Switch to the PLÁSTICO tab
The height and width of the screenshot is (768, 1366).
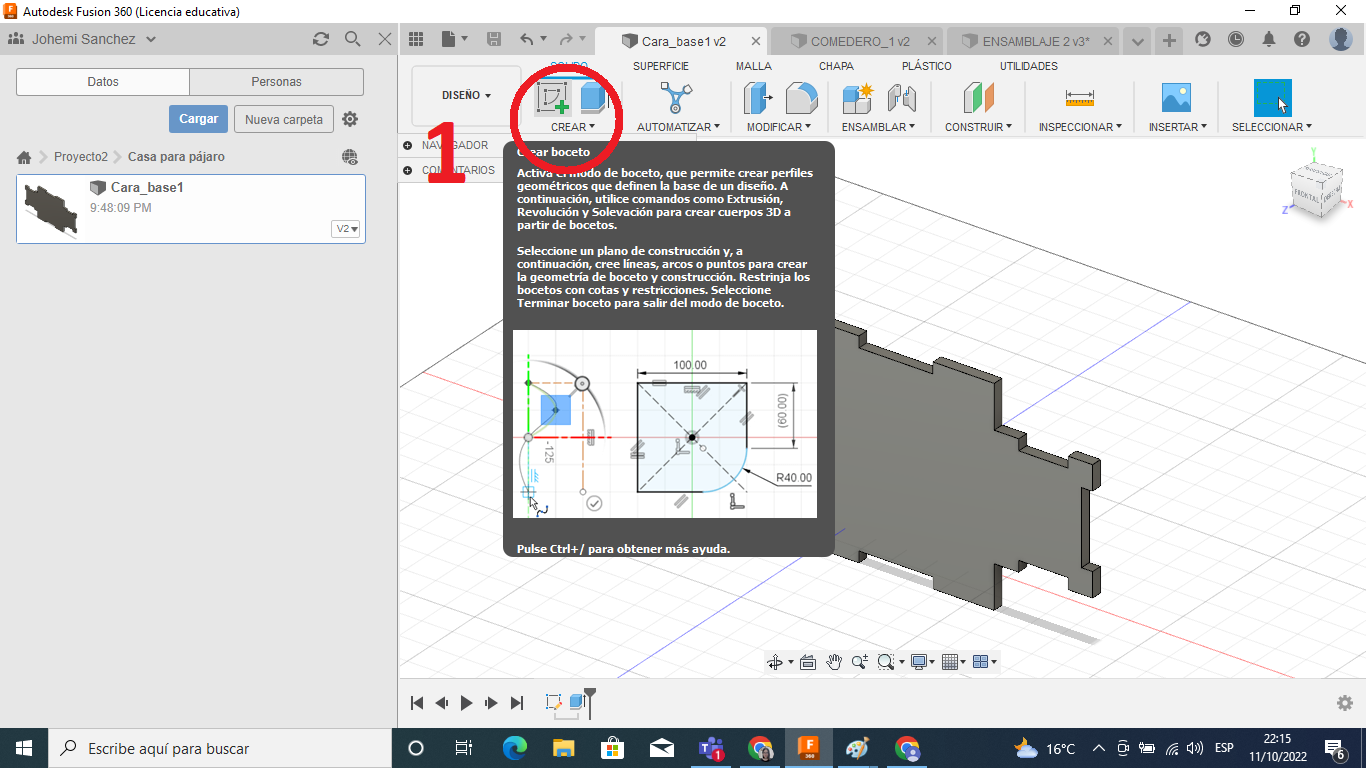pos(926,66)
